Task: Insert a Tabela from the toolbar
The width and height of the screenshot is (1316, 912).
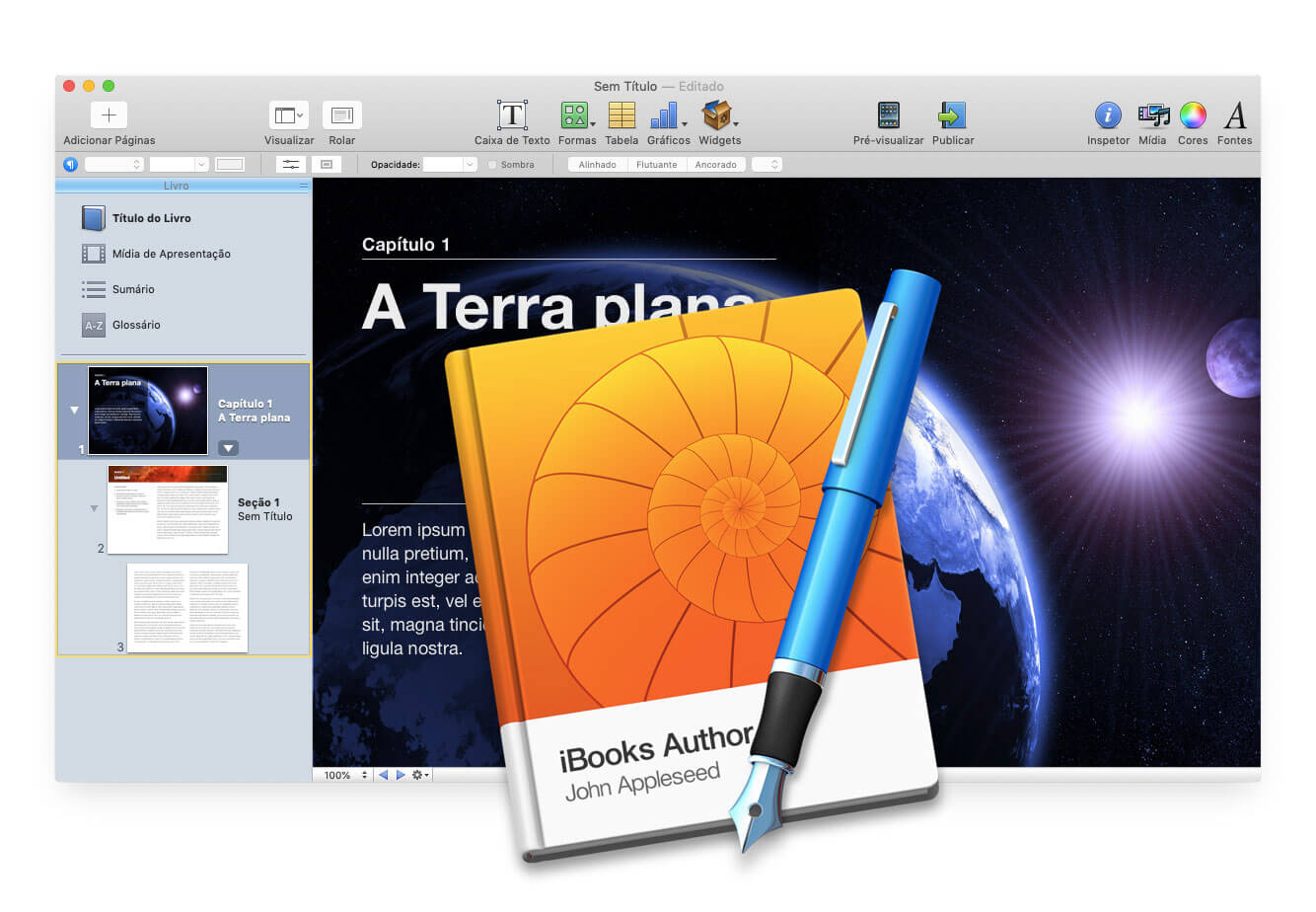Action: [x=621, y=115]
